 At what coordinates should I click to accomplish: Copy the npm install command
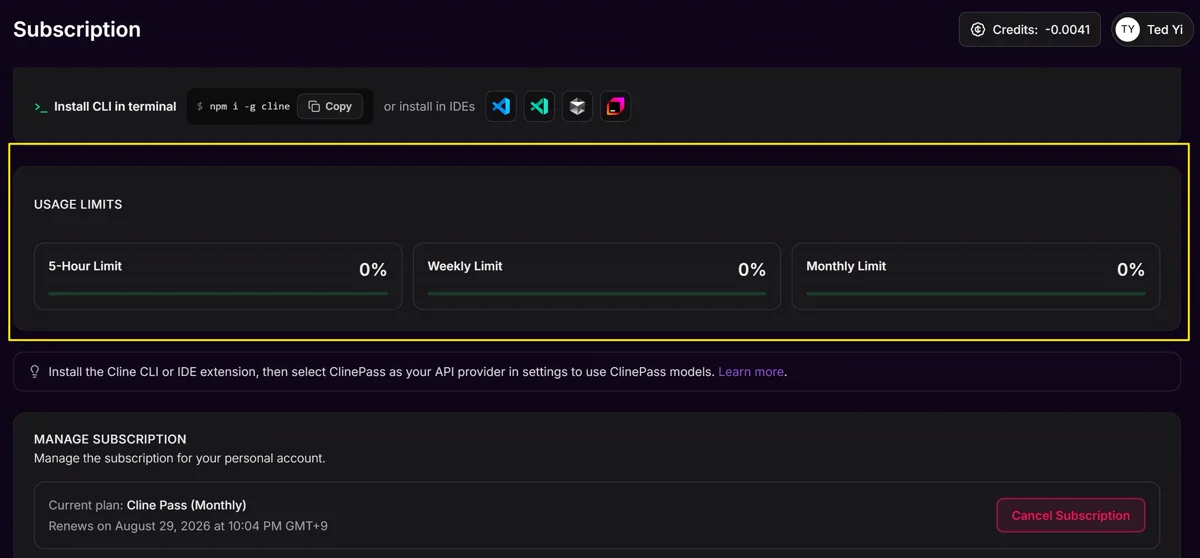330,106
